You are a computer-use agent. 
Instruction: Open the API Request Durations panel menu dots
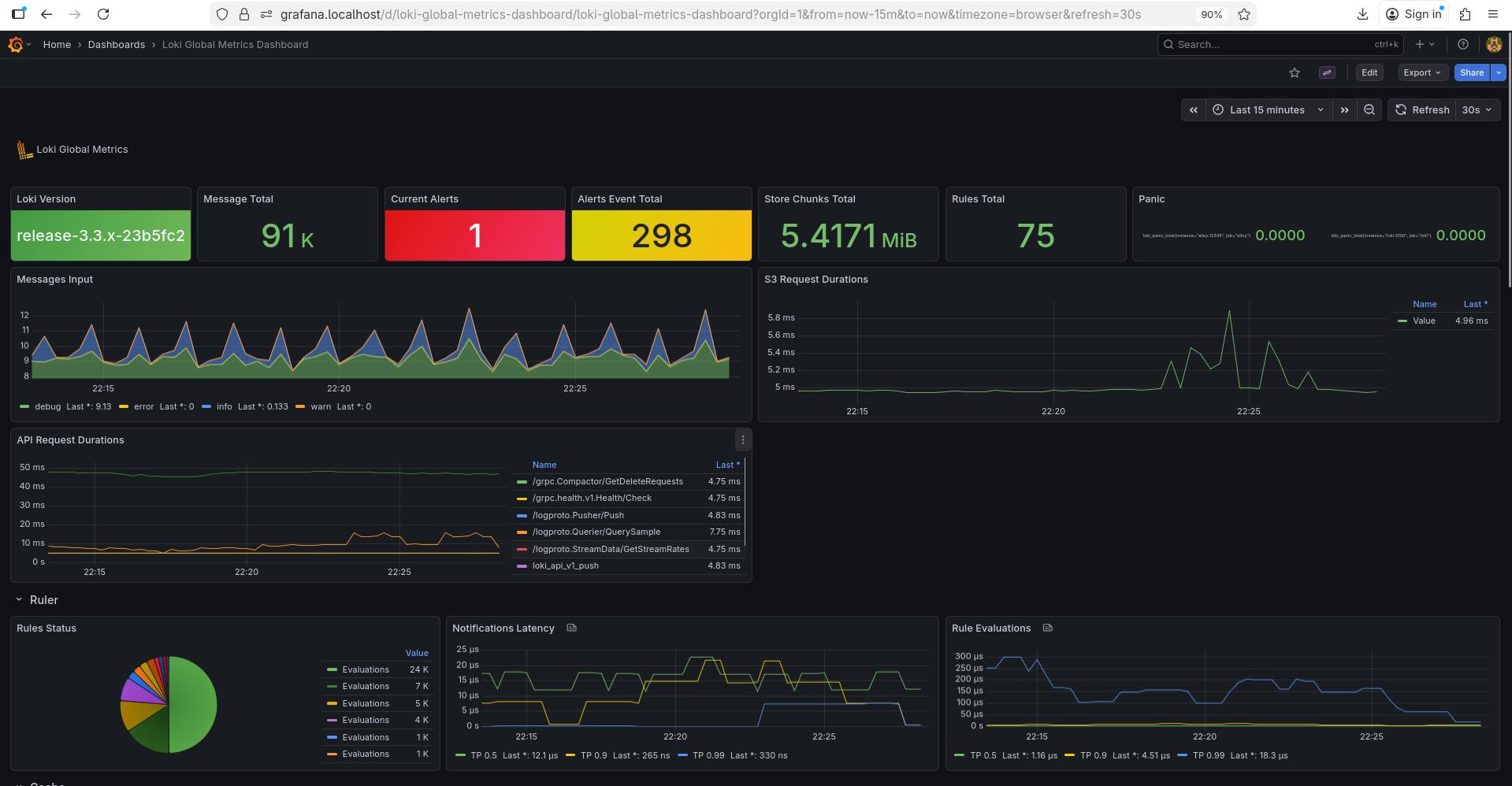point(742,440)
